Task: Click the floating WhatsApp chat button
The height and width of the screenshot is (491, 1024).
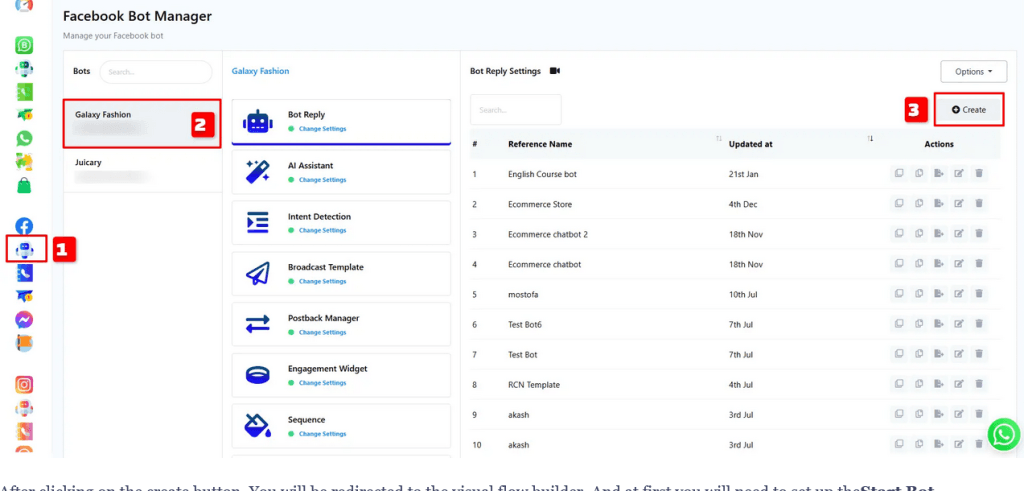Action: (x=1003, y=434)
